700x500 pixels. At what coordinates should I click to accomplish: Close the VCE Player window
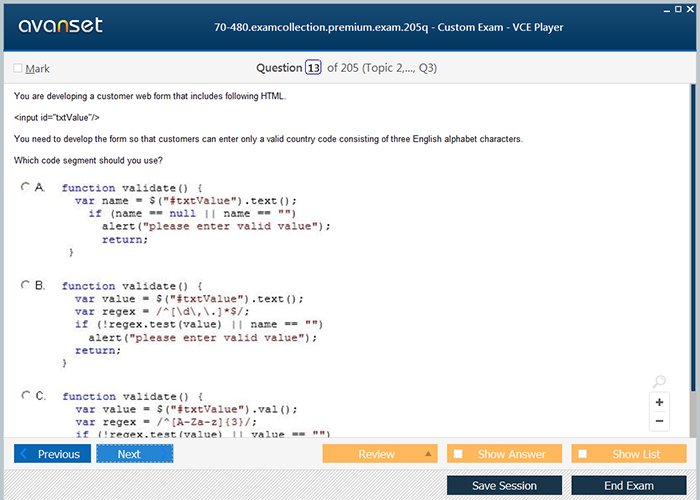[x=688, y=8]
